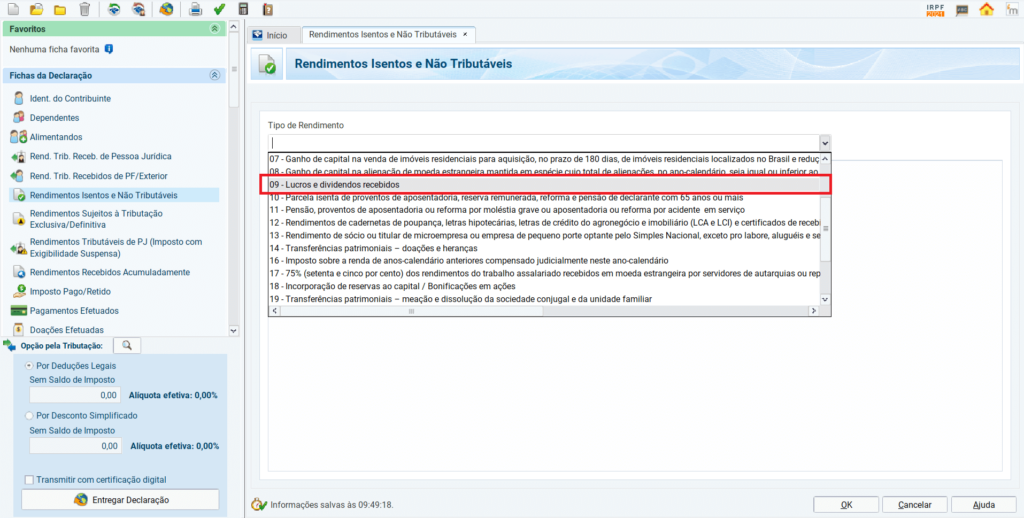Click the ABC chalkboard icon
The image size is (1024, 518).
[963, 9]
